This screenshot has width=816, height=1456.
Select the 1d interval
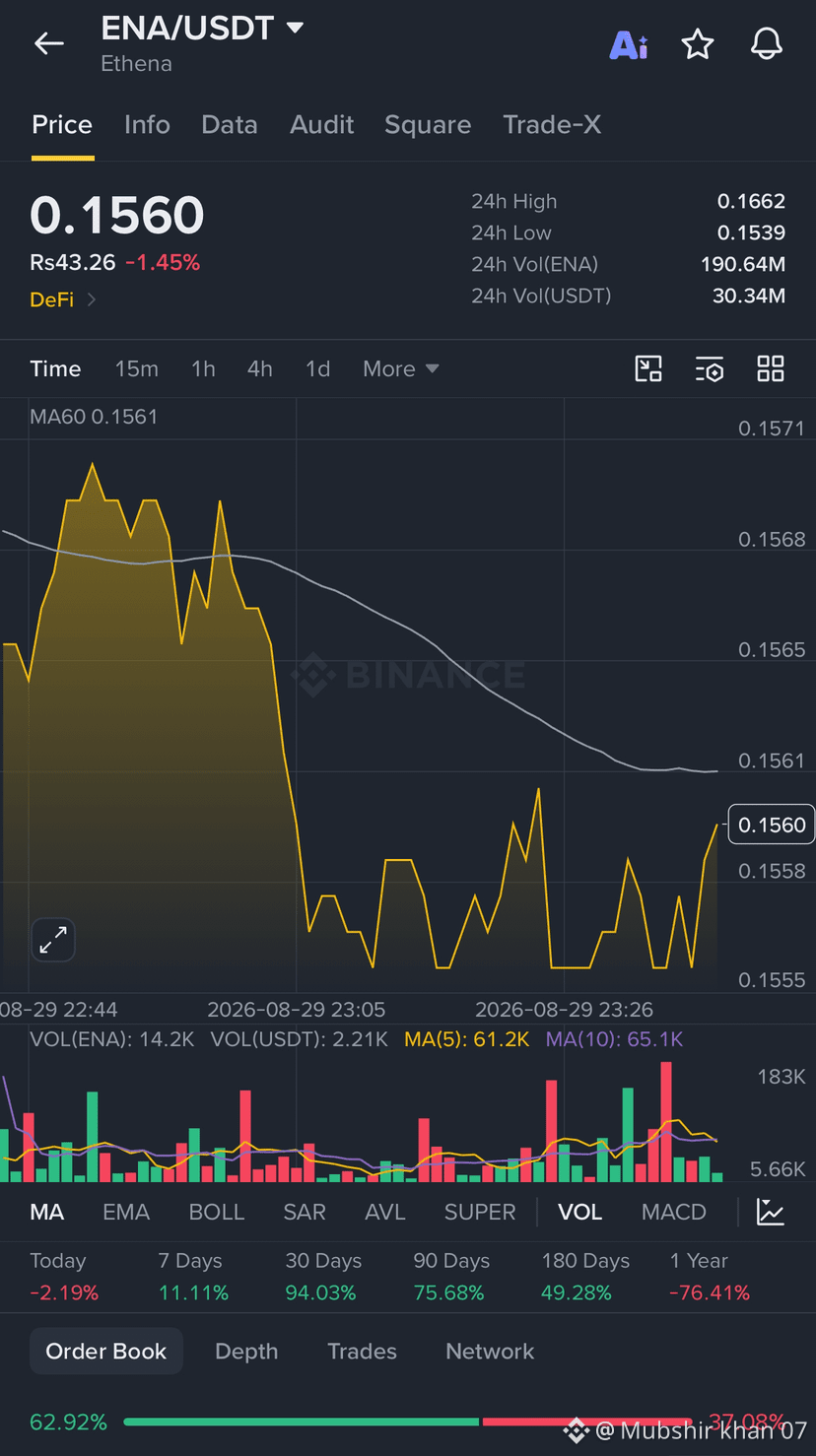317,368
